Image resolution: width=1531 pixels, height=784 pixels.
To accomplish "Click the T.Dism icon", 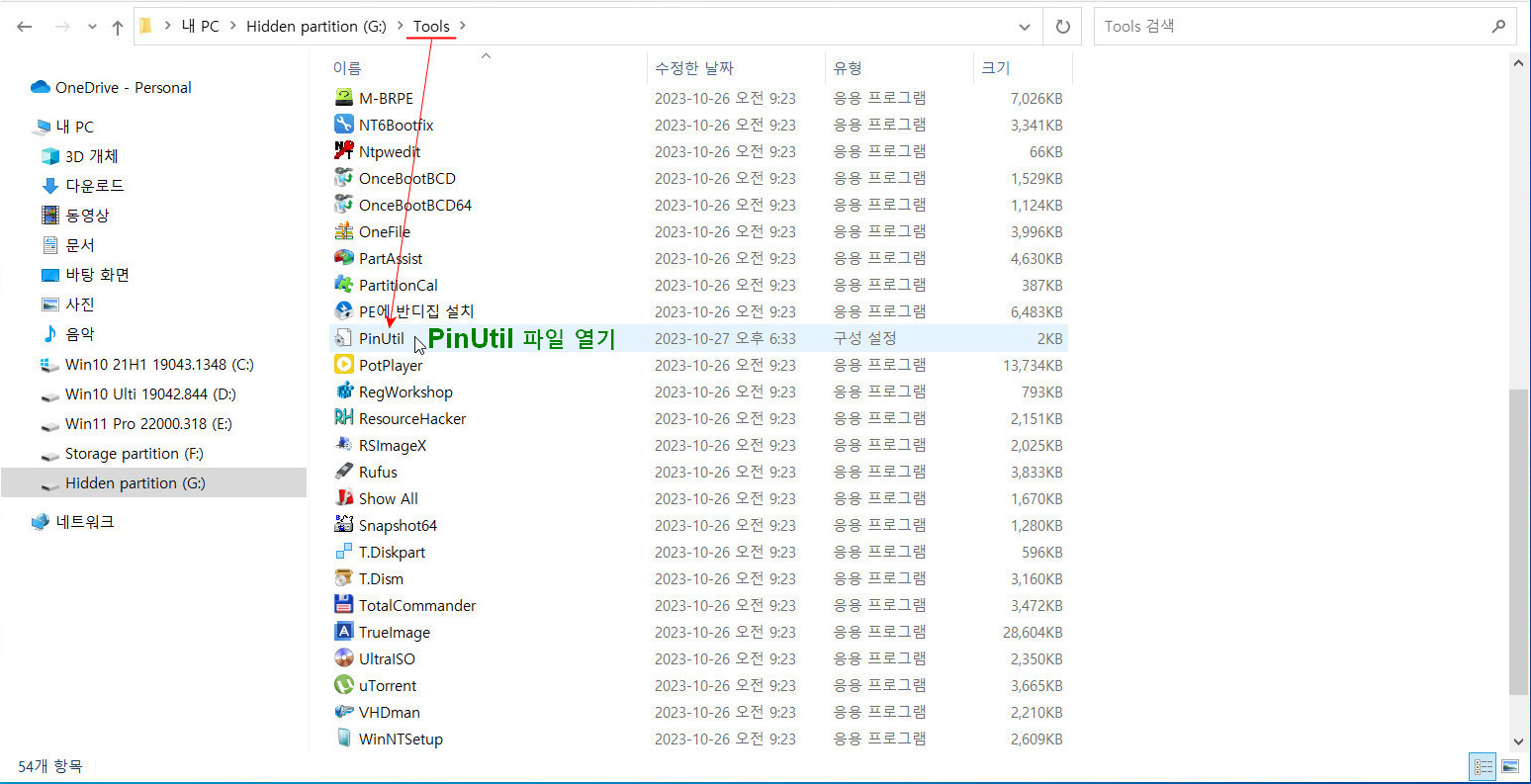I will (343, 578).
